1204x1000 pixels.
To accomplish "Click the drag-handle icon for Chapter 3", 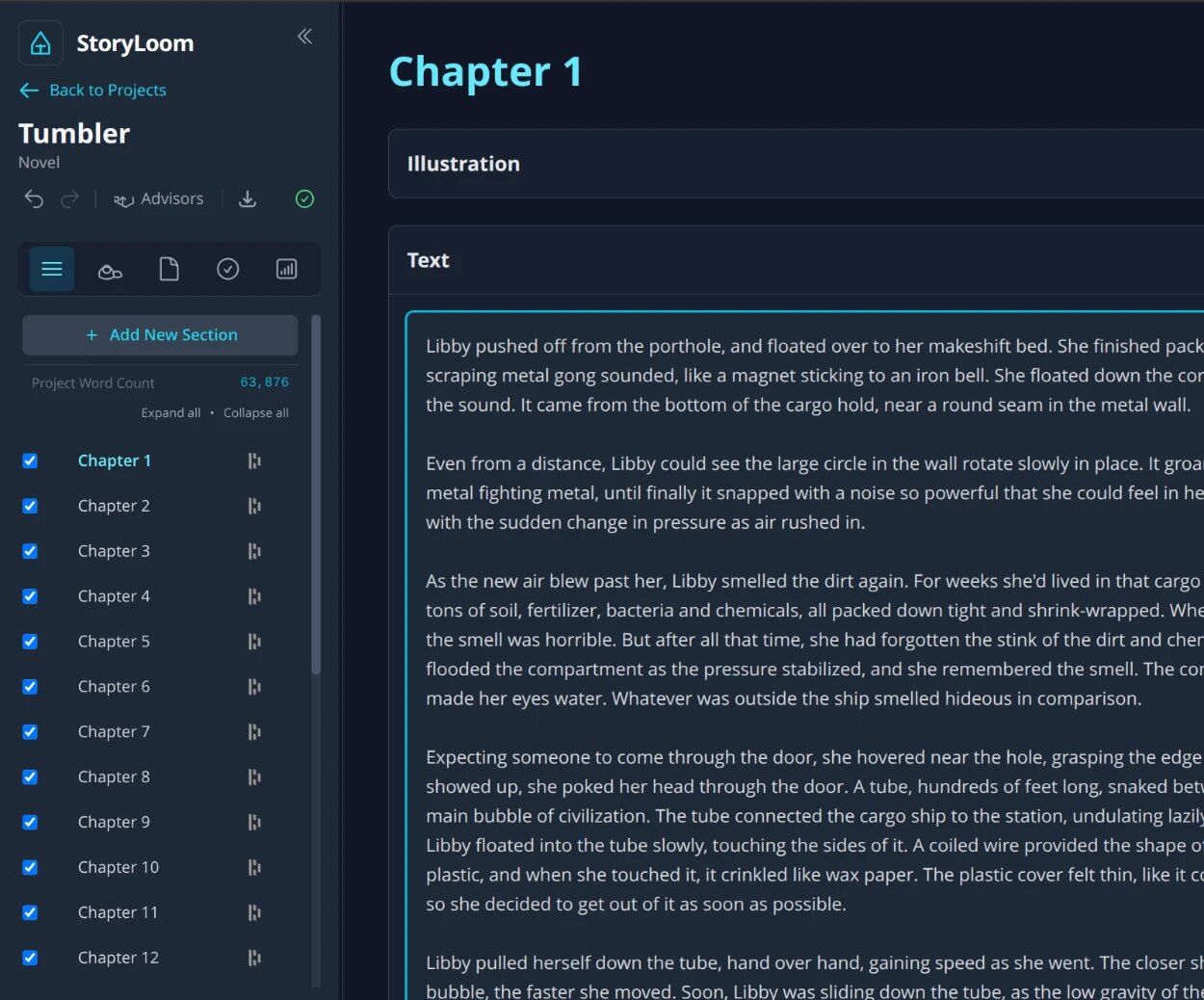I will (x=254, y=551).
